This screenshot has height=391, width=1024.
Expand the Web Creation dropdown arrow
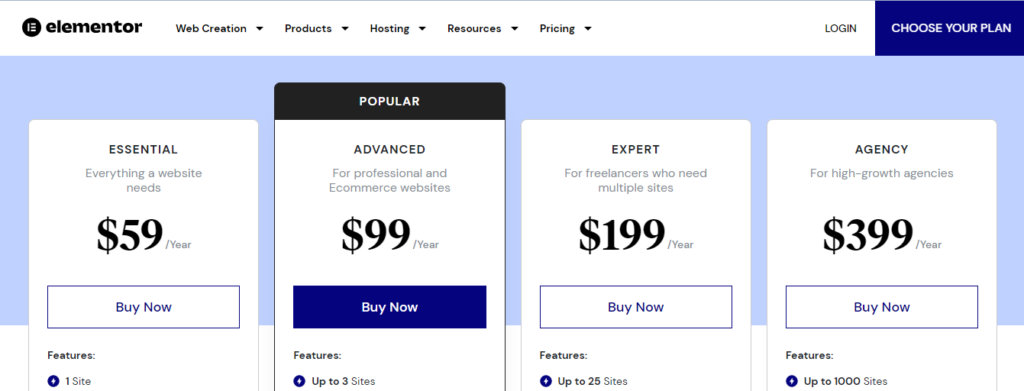pos(259,29)
